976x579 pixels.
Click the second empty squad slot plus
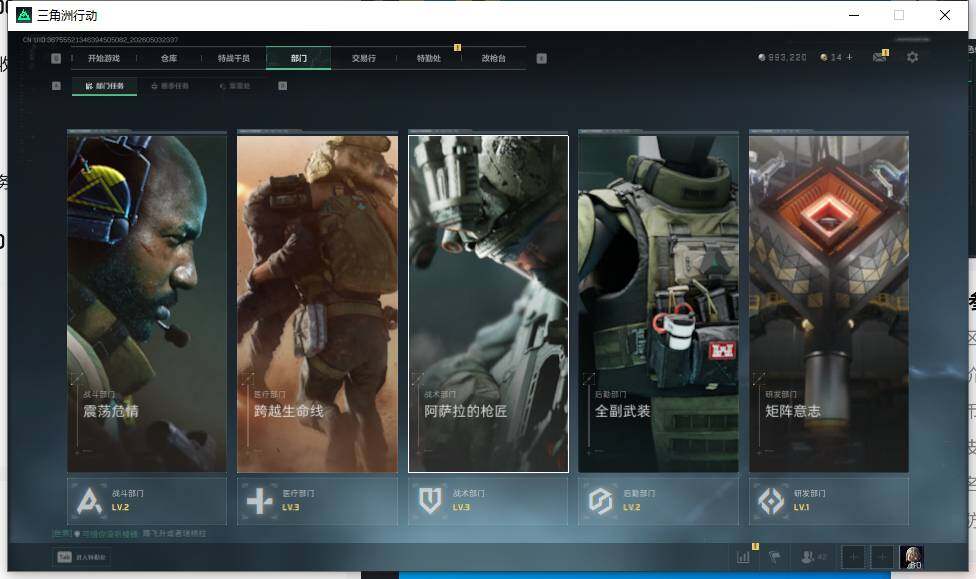882,557
